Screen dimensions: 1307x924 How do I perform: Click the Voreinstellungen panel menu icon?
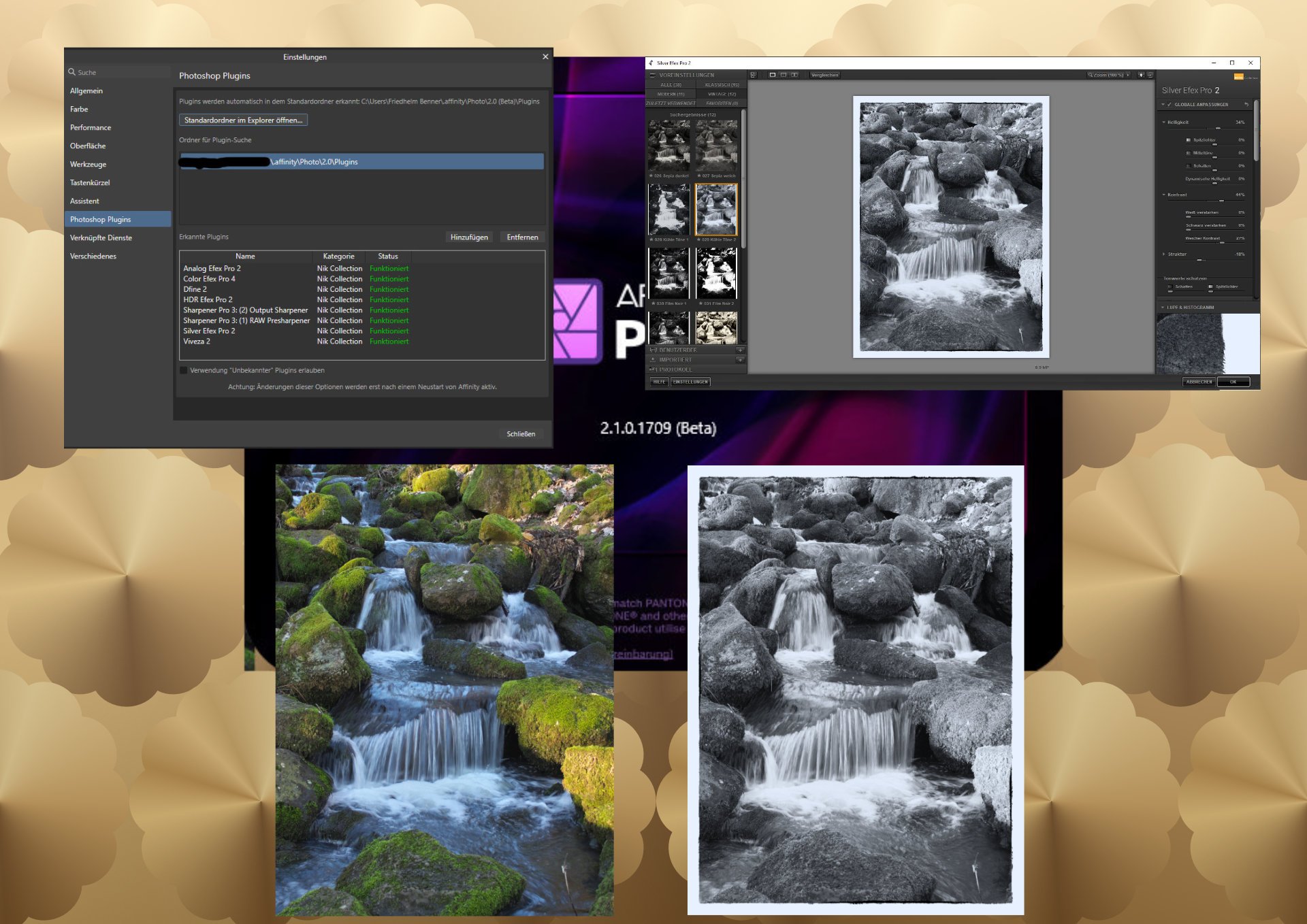tap(653, 75)
